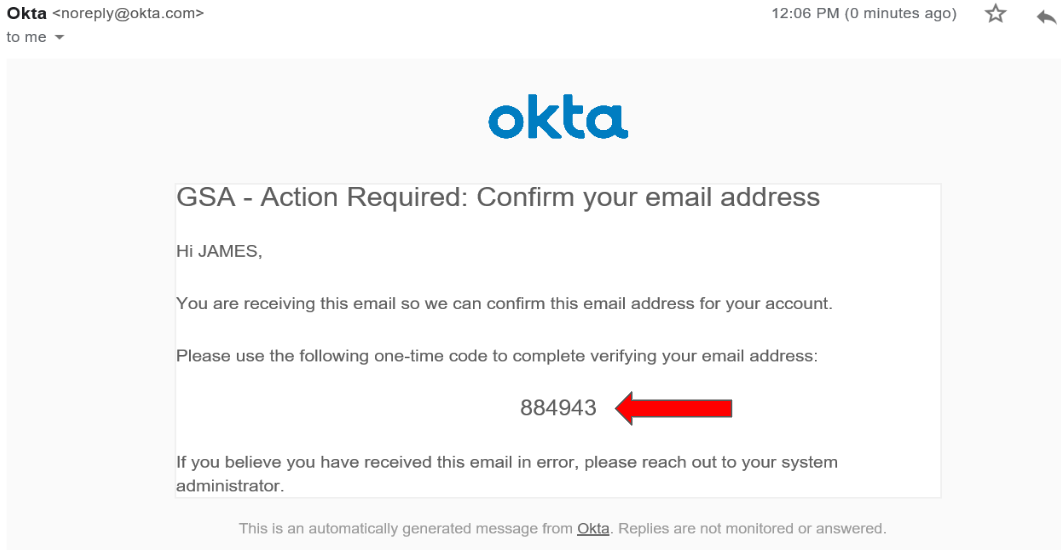Click the reply arrow icon
Viewport: 1061px width, 550px height.
1047,15
